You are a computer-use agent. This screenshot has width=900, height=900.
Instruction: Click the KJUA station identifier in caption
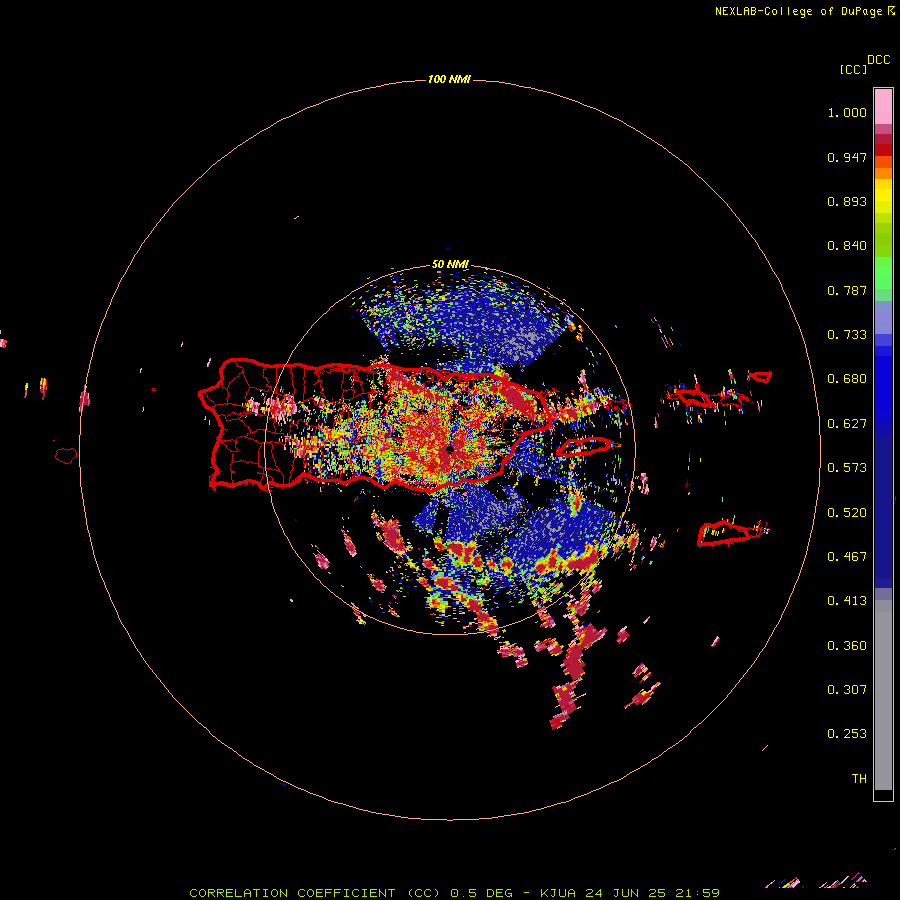tap(558, 893)
